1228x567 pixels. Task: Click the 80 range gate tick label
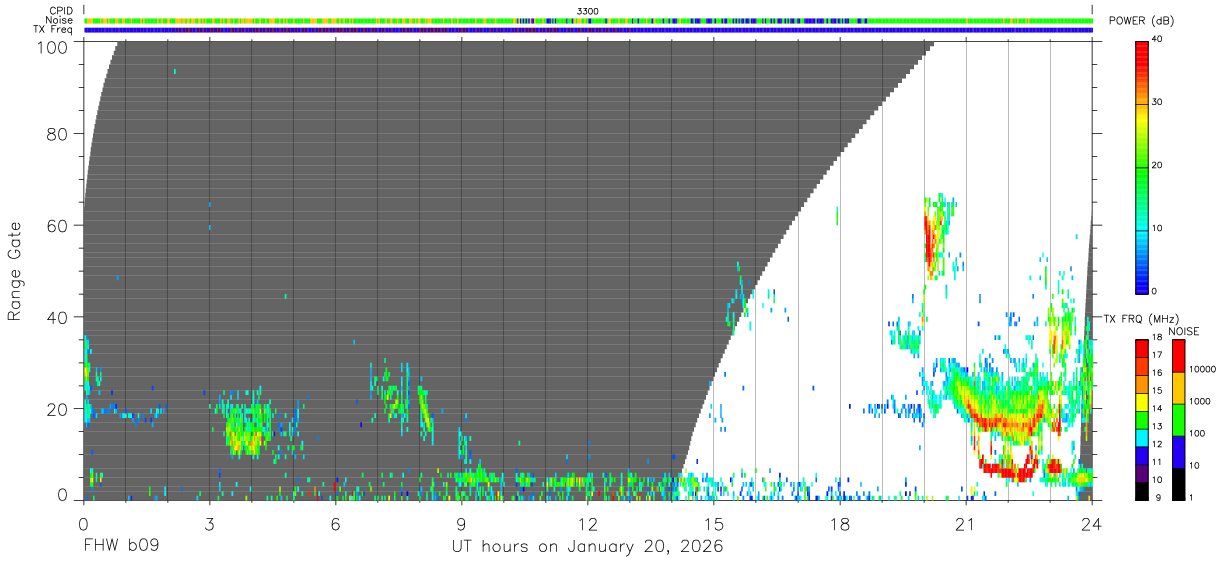[57, 133]
